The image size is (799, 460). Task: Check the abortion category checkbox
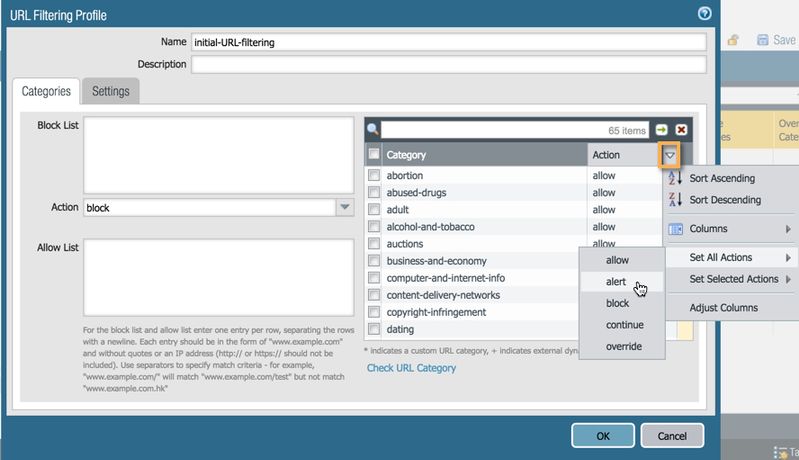tap(374, 175)
